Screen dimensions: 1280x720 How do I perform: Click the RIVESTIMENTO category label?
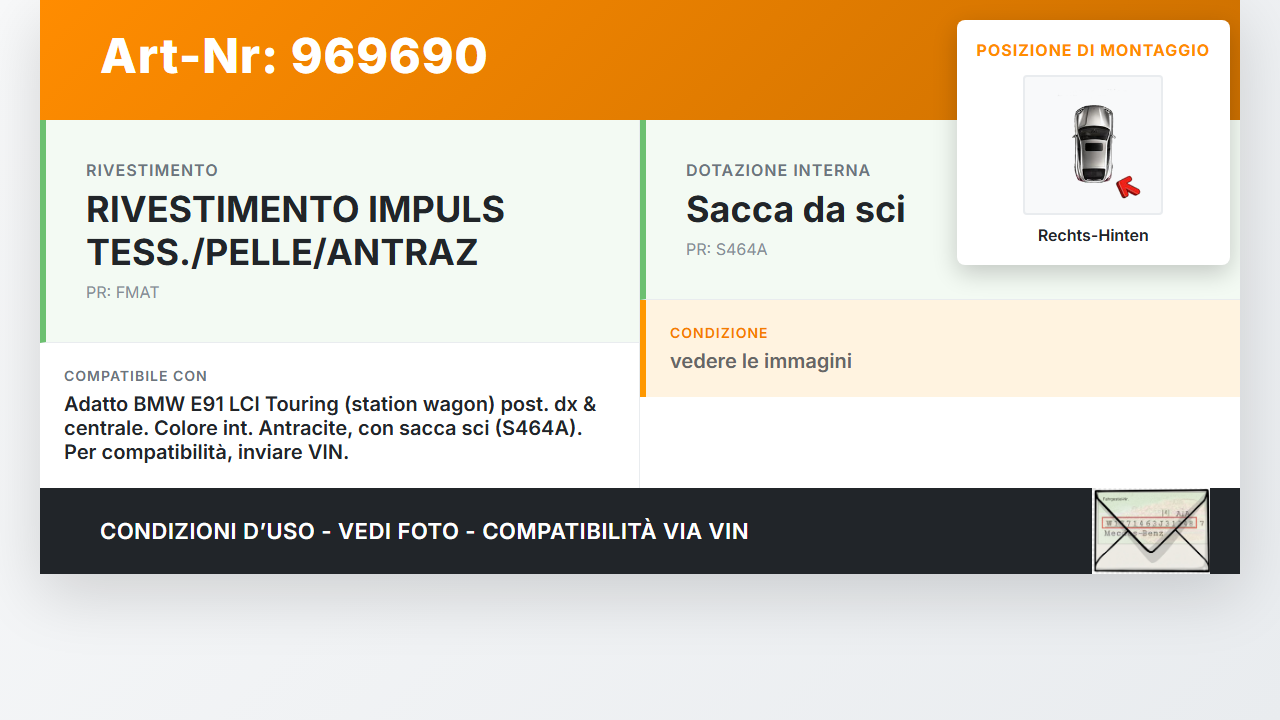(152, 171)
